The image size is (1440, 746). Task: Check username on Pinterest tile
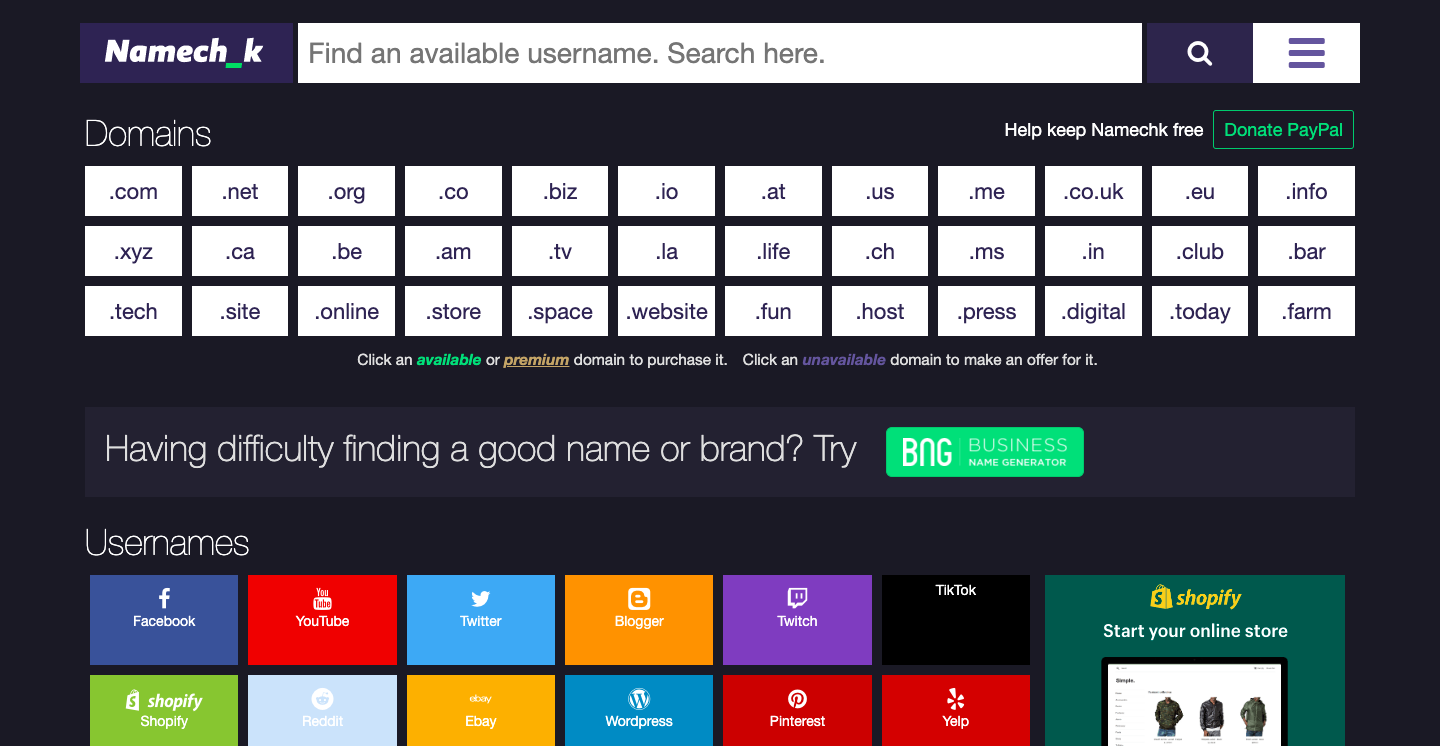(x=797, y=711)
